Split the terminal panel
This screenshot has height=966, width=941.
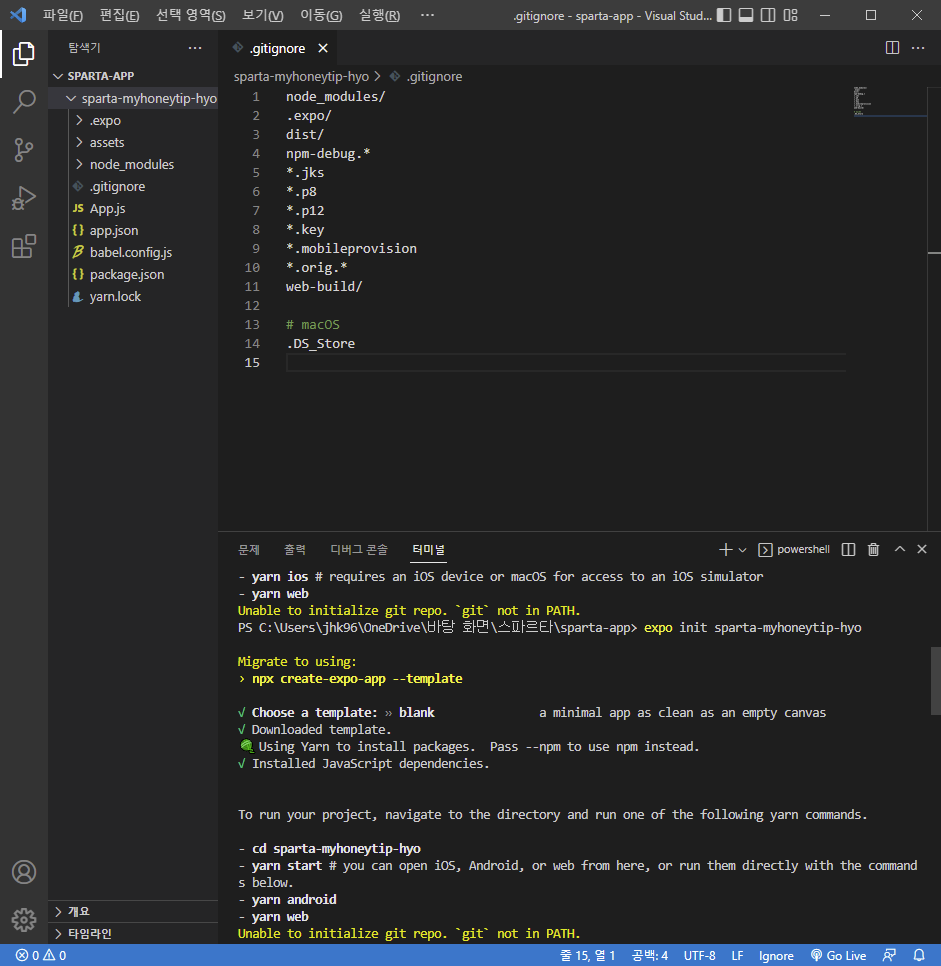(849, 550)
